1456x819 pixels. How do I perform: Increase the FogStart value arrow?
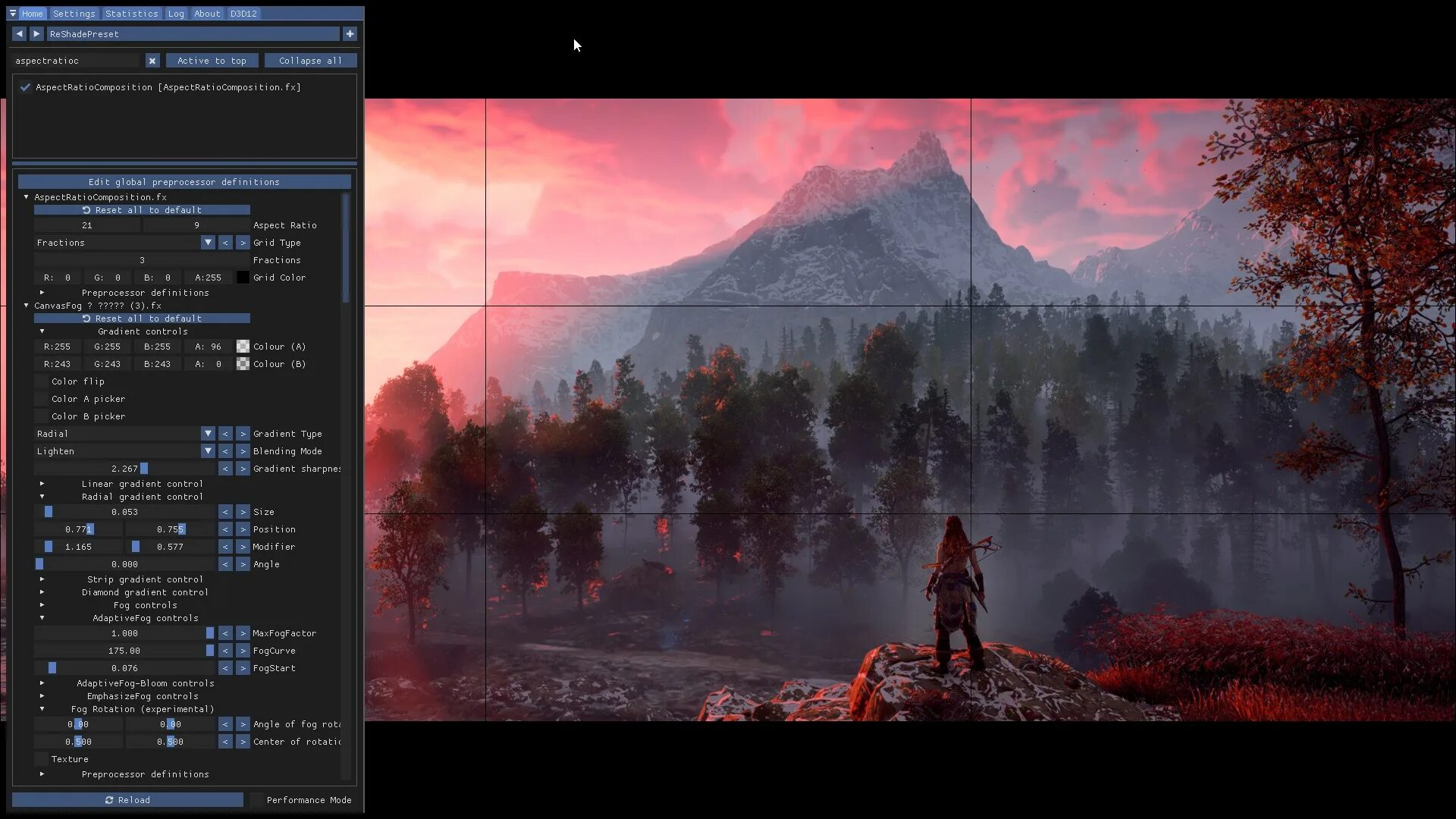coord(243,668)
